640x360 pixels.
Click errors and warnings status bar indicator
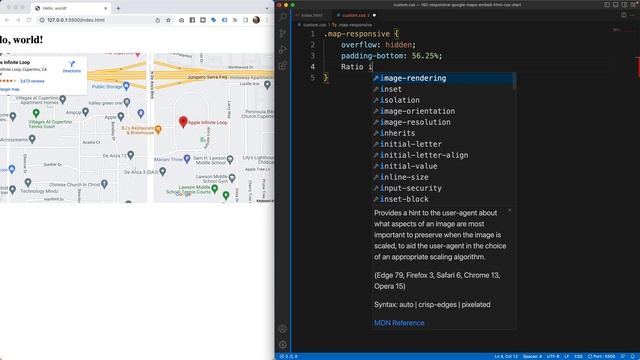289,356
